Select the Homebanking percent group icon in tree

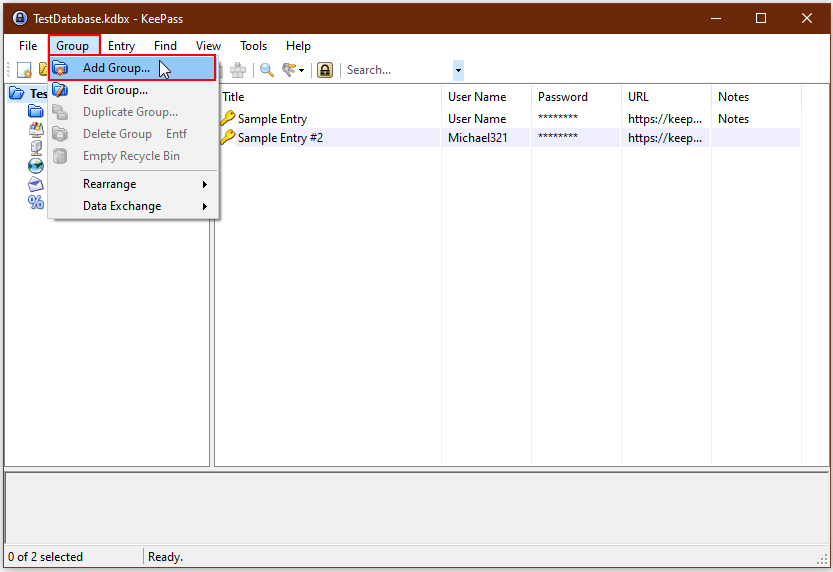(x=36, y=202)
